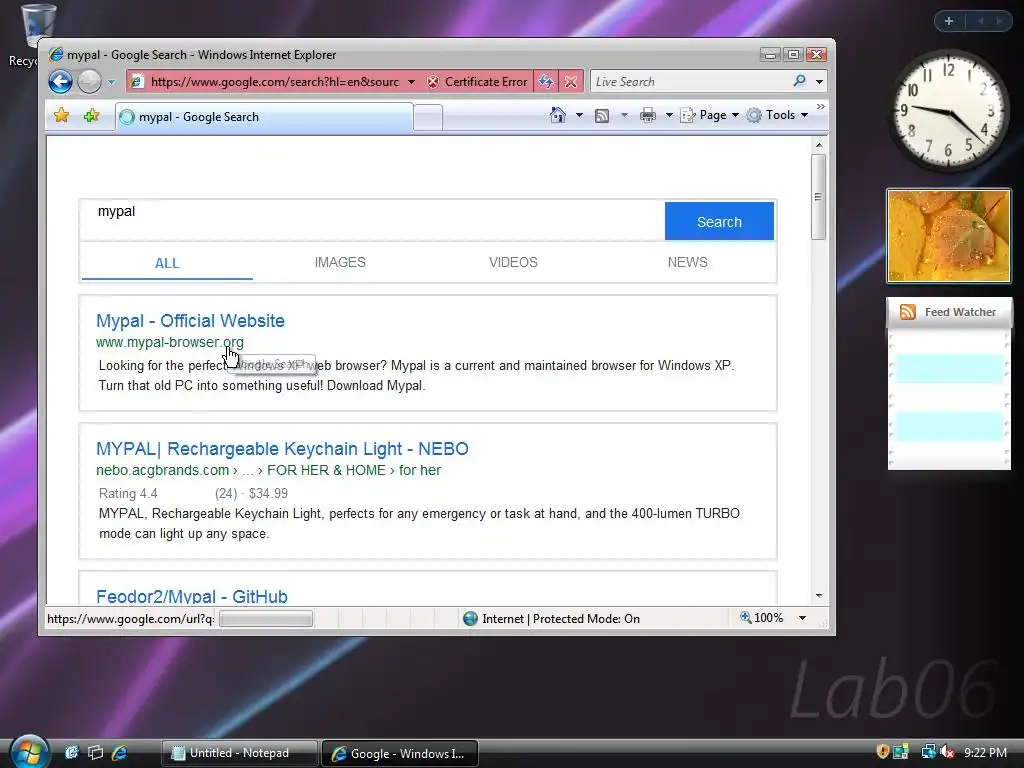Click the network connection tray icon

[927, 752]
